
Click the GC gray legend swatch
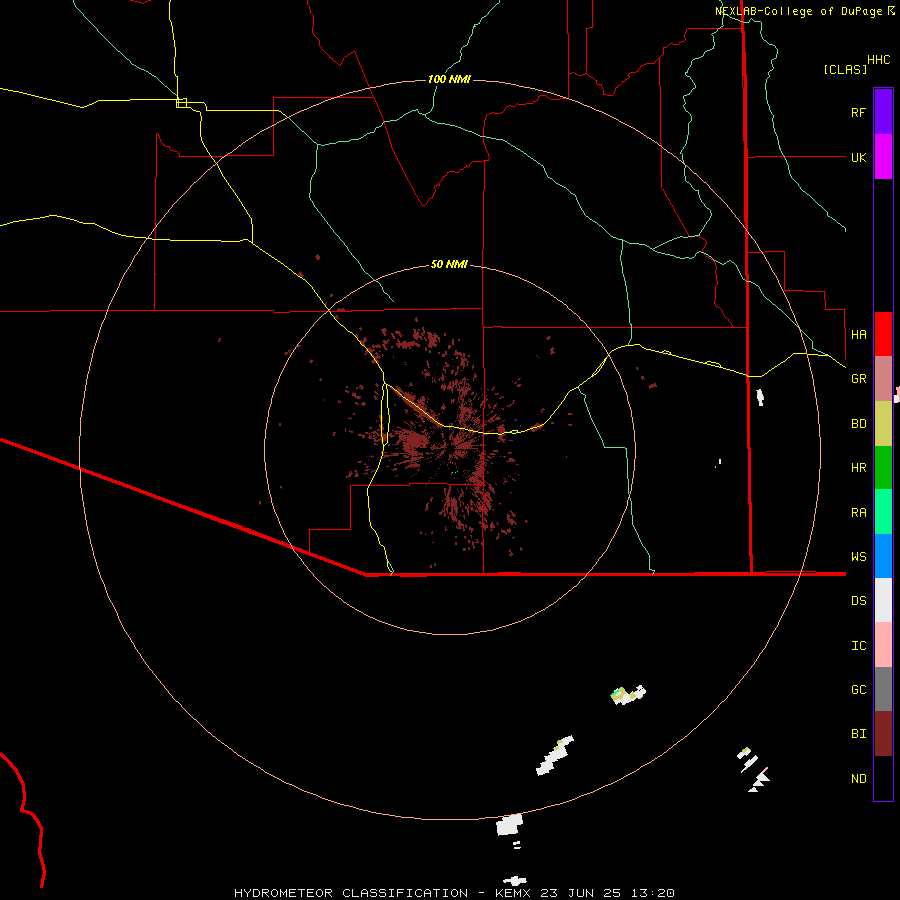[x=883, y=689]
